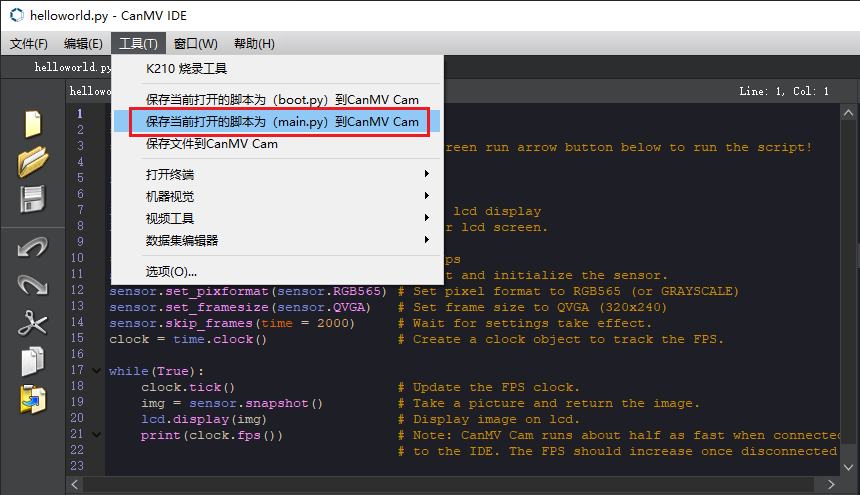Click comment 'Create a clock object to track the FPS.'
This screenshot has width=860, height=495.
coord(561,339)
